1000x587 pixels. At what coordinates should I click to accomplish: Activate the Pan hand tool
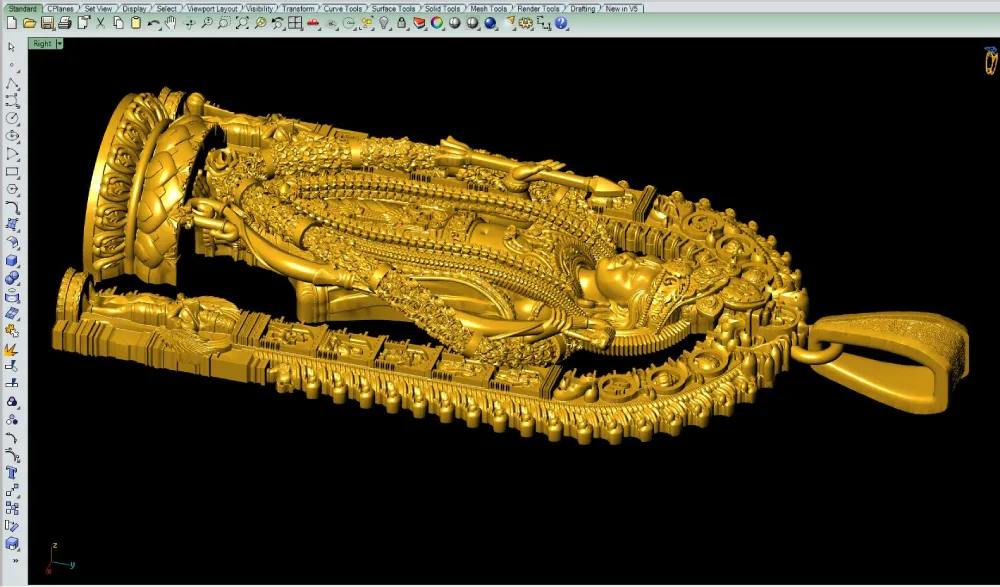[x=171, y=23]
